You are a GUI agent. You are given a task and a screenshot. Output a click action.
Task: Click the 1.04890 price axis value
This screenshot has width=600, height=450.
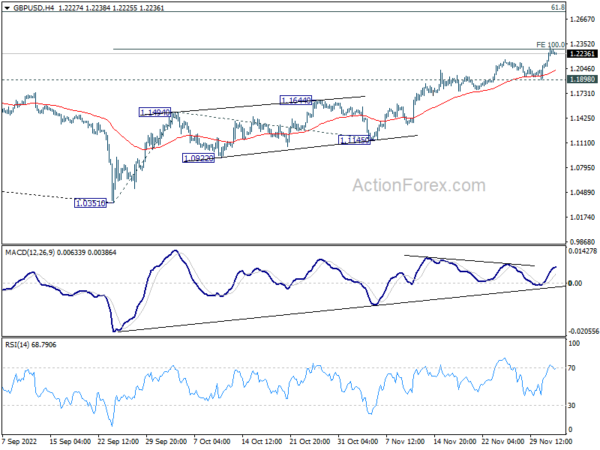tap(582, 192)
